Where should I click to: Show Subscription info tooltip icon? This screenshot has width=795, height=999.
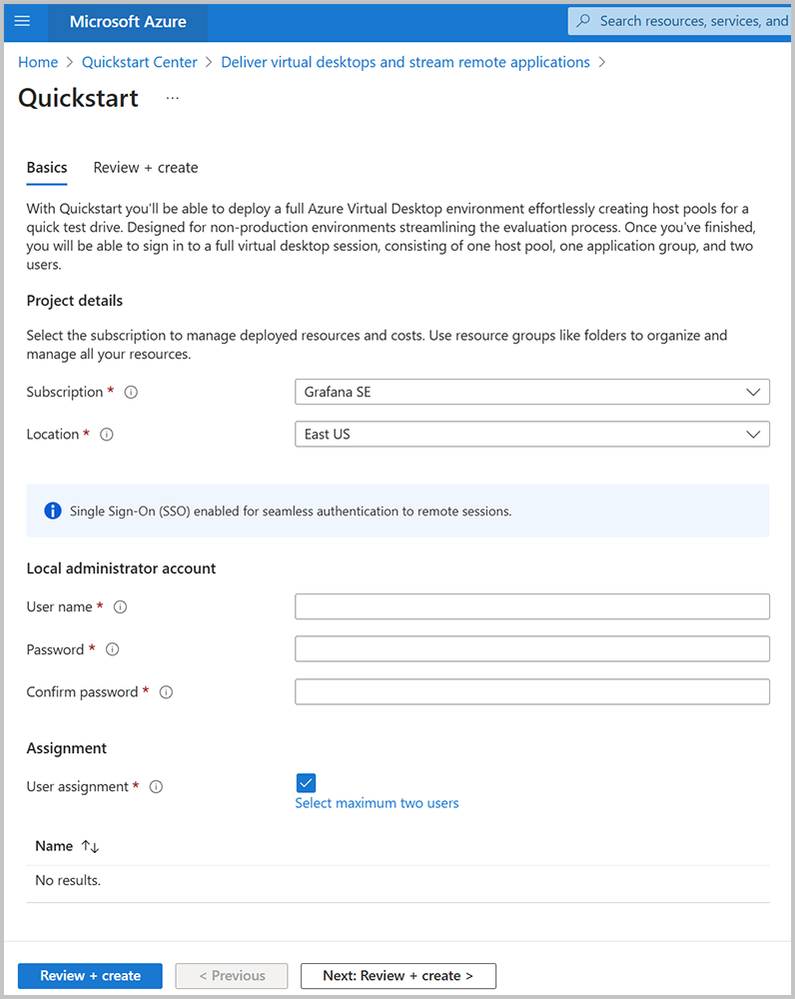click(131, 392)
